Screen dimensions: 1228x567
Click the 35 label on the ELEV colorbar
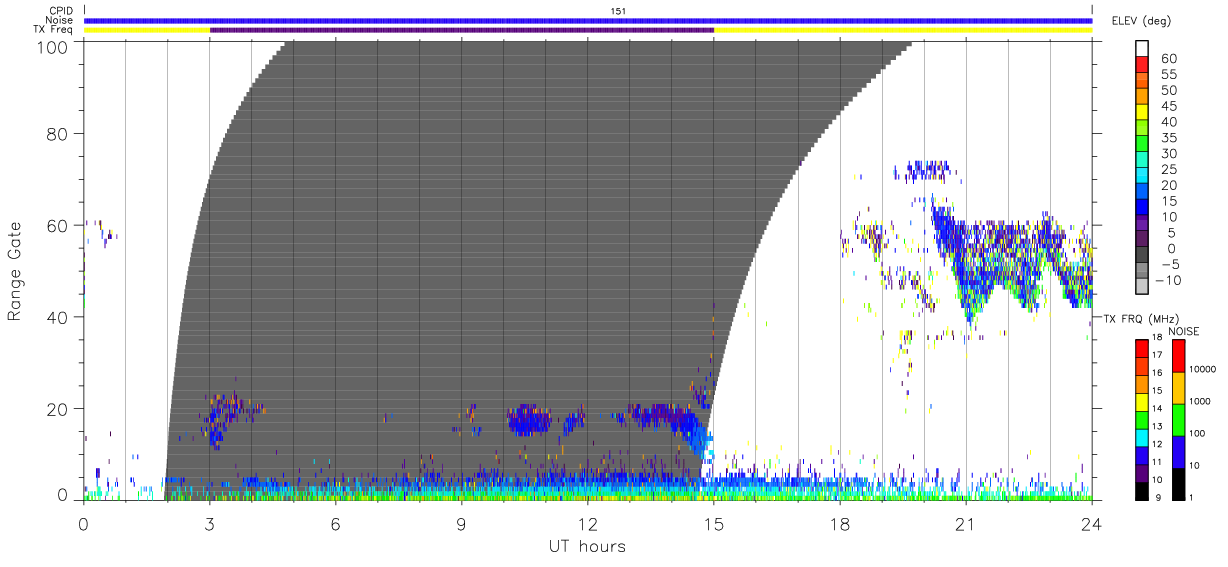point(1168,137)
